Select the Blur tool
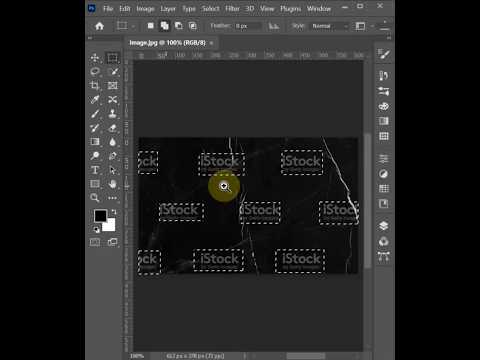 click(112, 142)
